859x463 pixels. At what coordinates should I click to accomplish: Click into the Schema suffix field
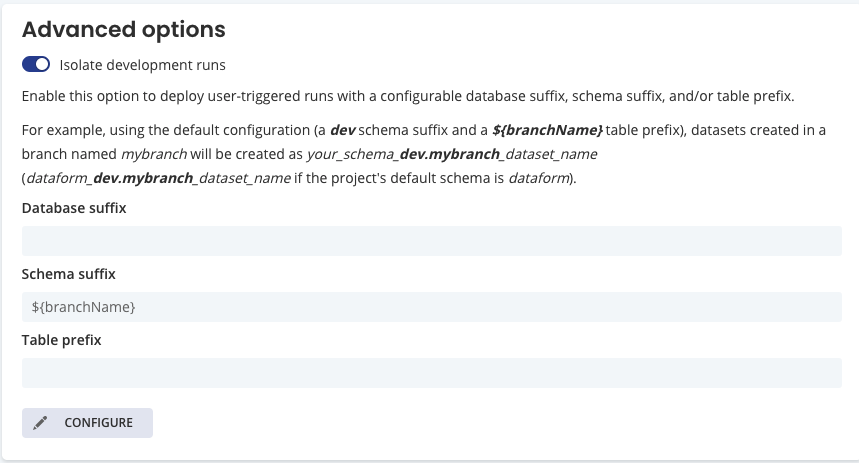[x=431, y=307]
